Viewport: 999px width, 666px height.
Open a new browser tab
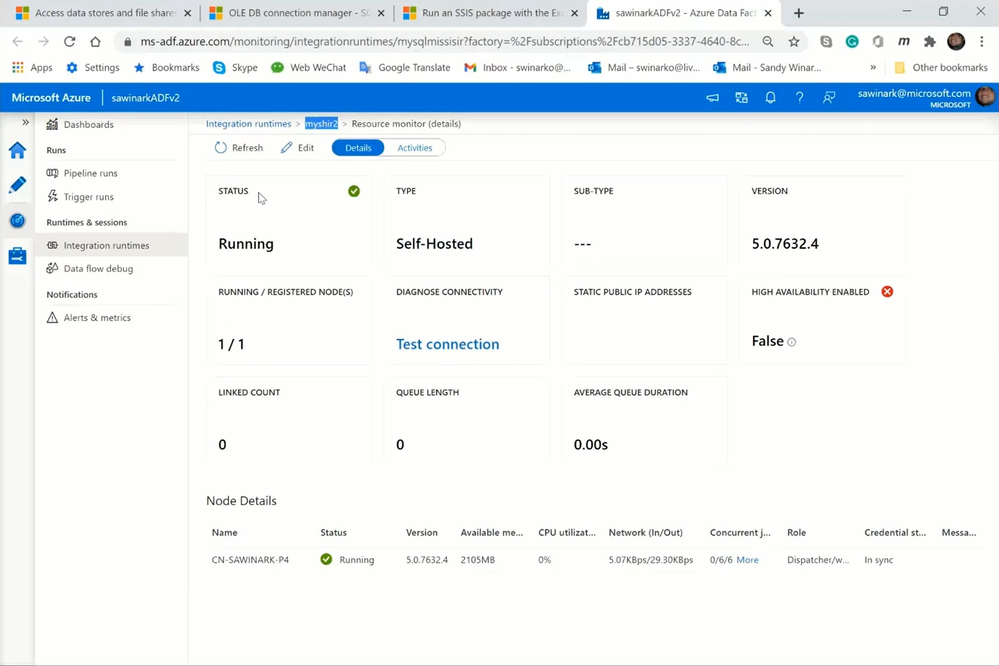tap(799, 13)
